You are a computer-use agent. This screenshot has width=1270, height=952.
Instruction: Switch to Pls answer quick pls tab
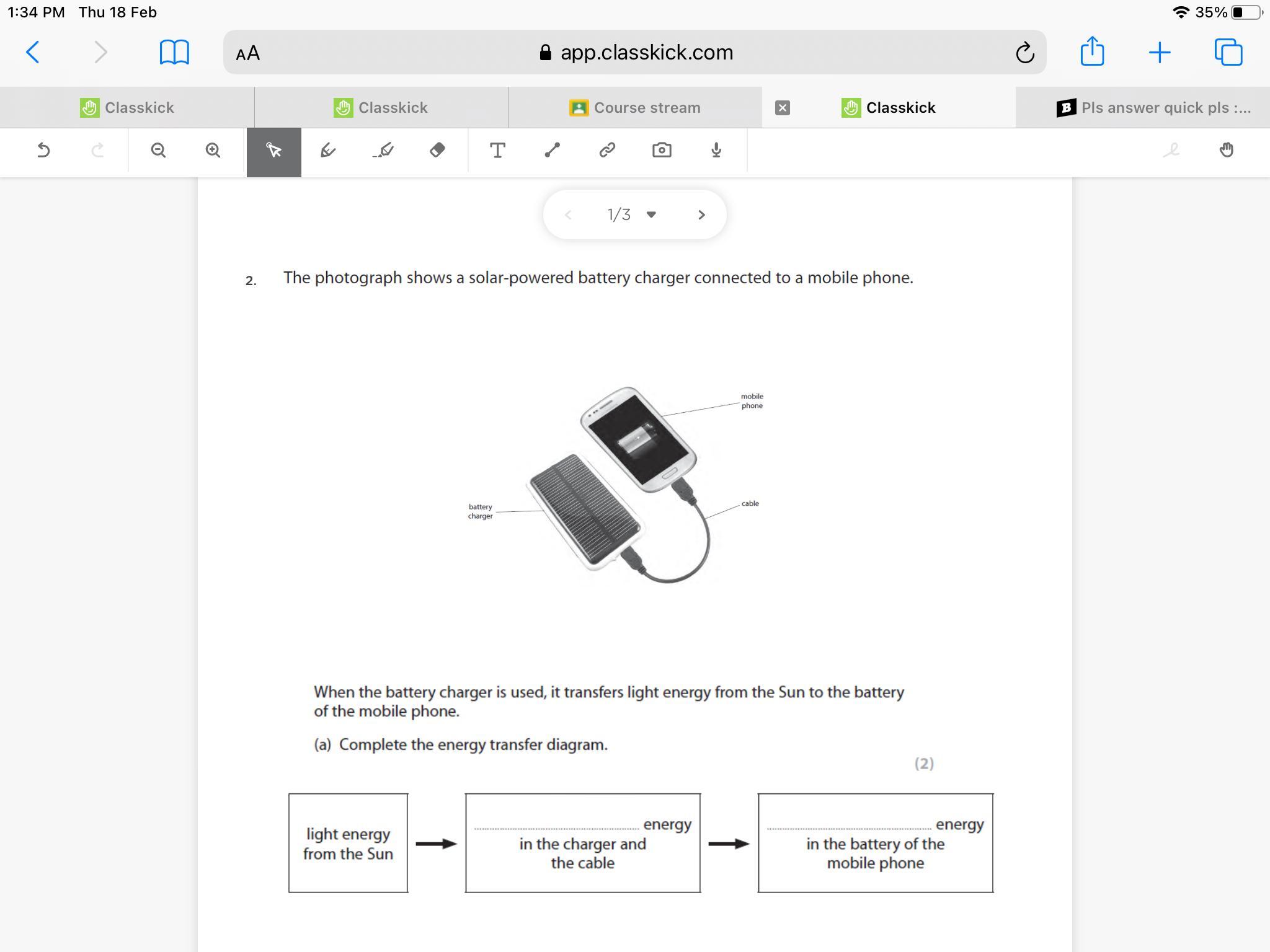click(x=1153, y=108)
